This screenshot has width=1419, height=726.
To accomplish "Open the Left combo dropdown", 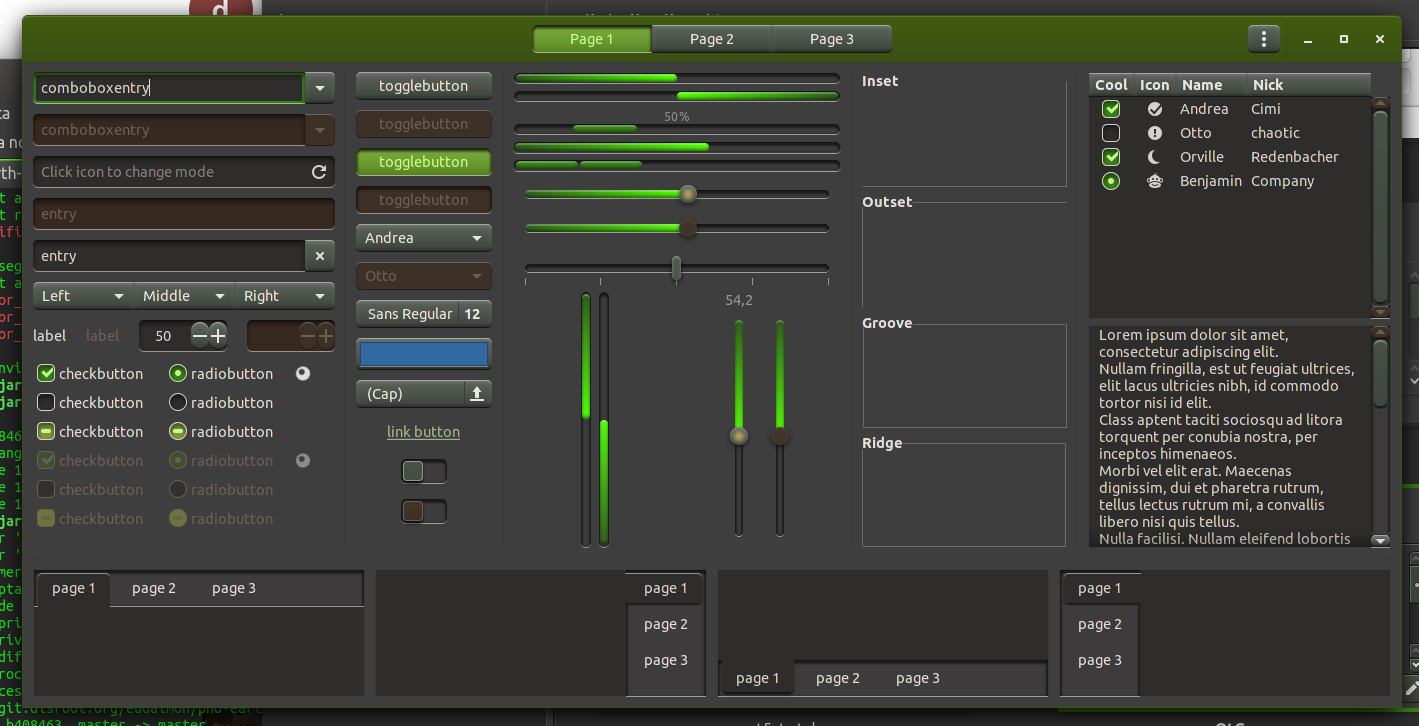I will (83, 296).
